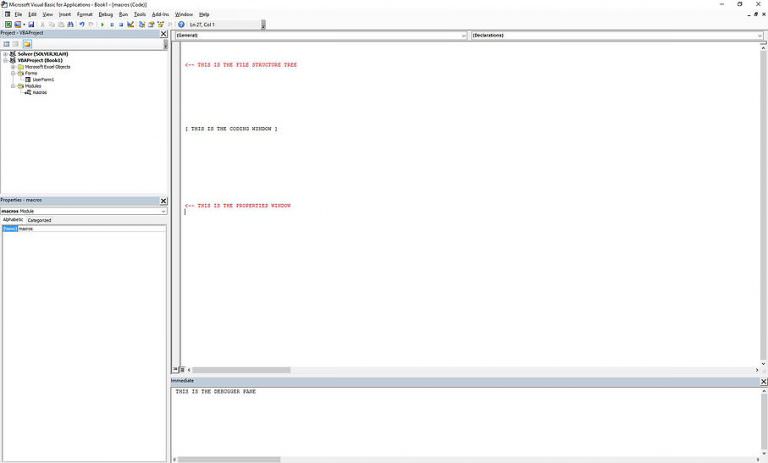Image resolution: width=768 pixels, height=463 pixels.
Task: Open the (Declarations) procedure dropdown
Action: pos(760,35)
